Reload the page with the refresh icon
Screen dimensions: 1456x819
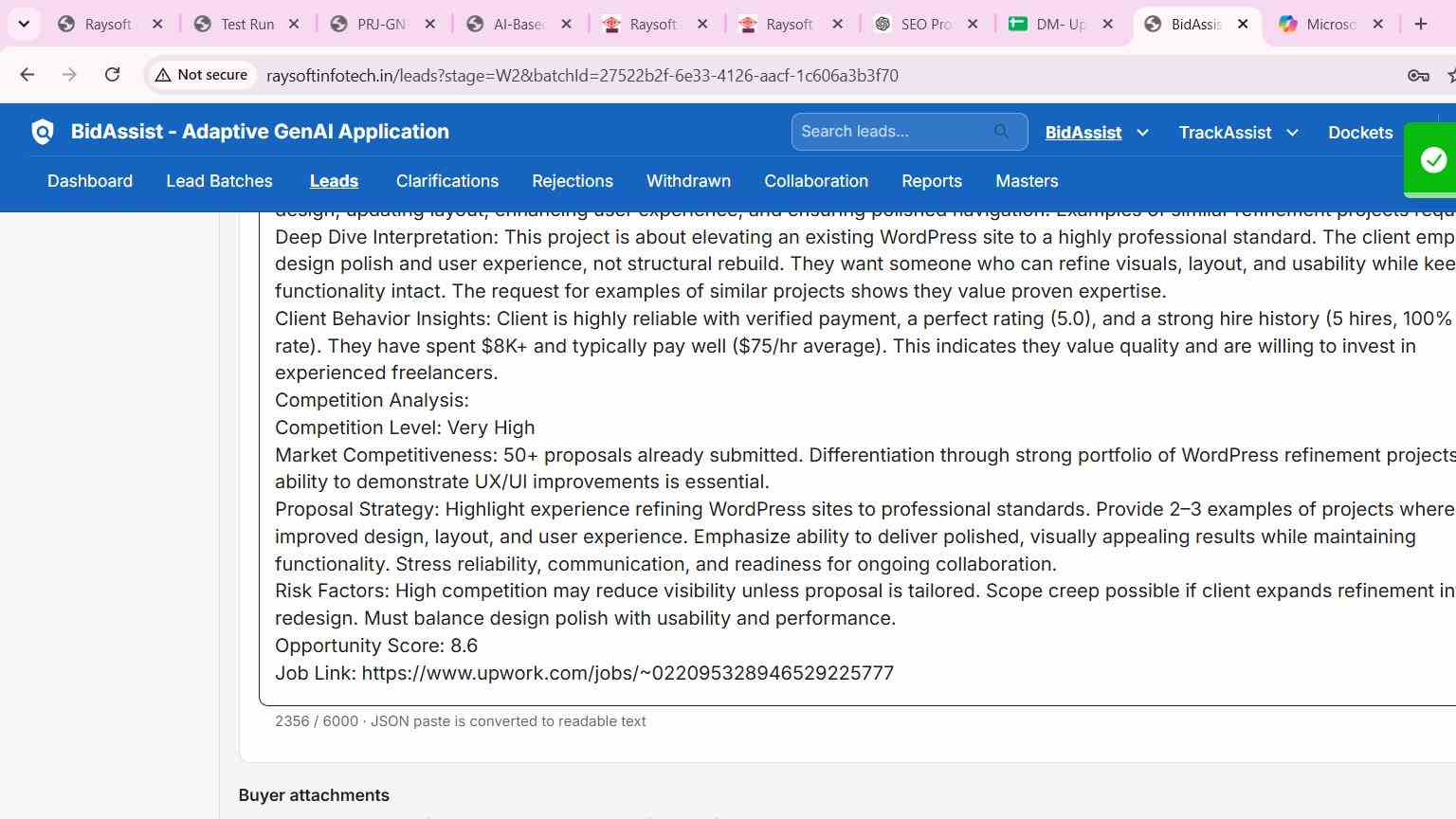(x=112, y=75)
